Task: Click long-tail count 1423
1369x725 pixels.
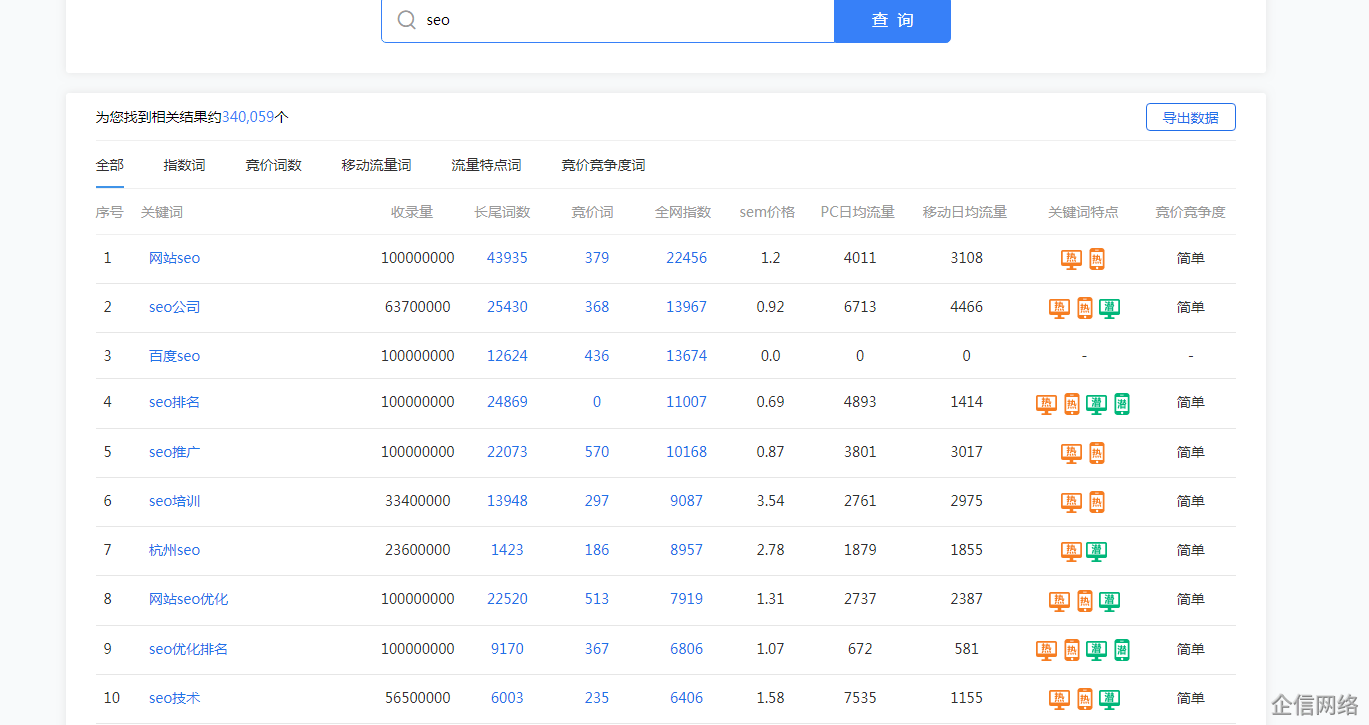Action: point(507,550)
